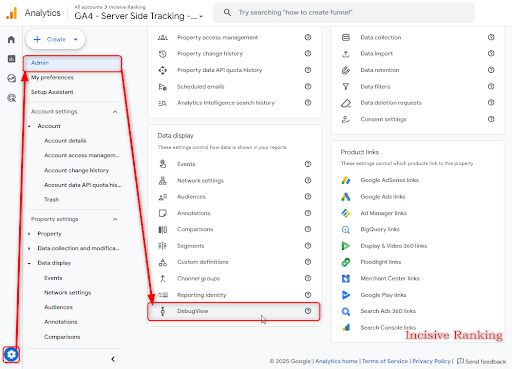
Task: Open help for Property access management
Action: tap(308, 37)
